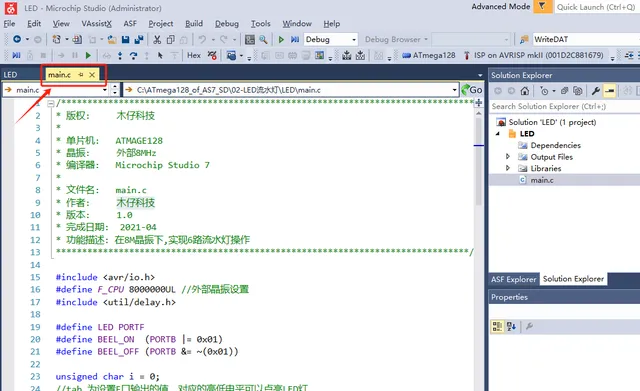This screenshot has height=391, width=640.
Task: Click the Search Solution Explorer field
Action: [564, 107]
